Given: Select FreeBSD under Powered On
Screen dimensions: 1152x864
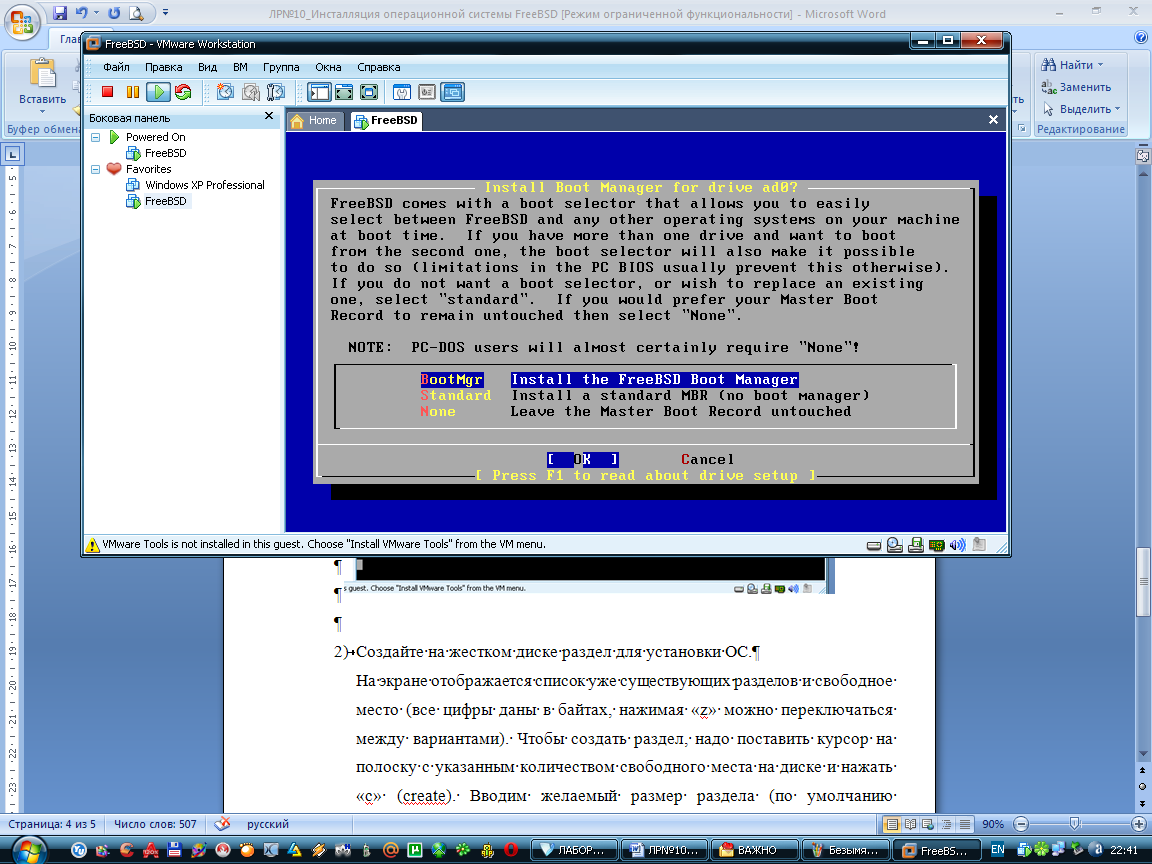Looking at the screenshot, I should click(x=165, y=153).
